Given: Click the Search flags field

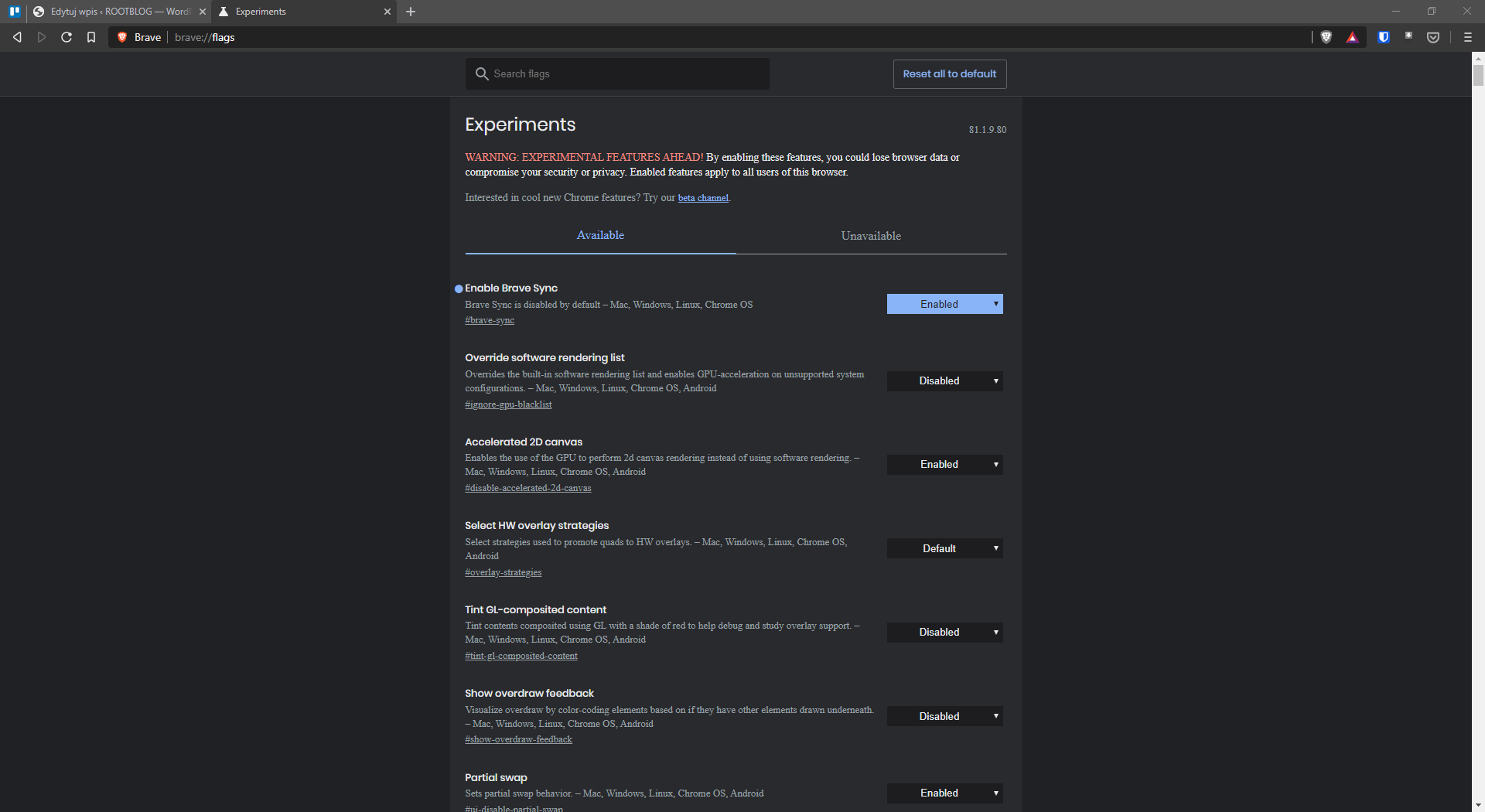Looking at the screenshot, I should pos(616,73).
